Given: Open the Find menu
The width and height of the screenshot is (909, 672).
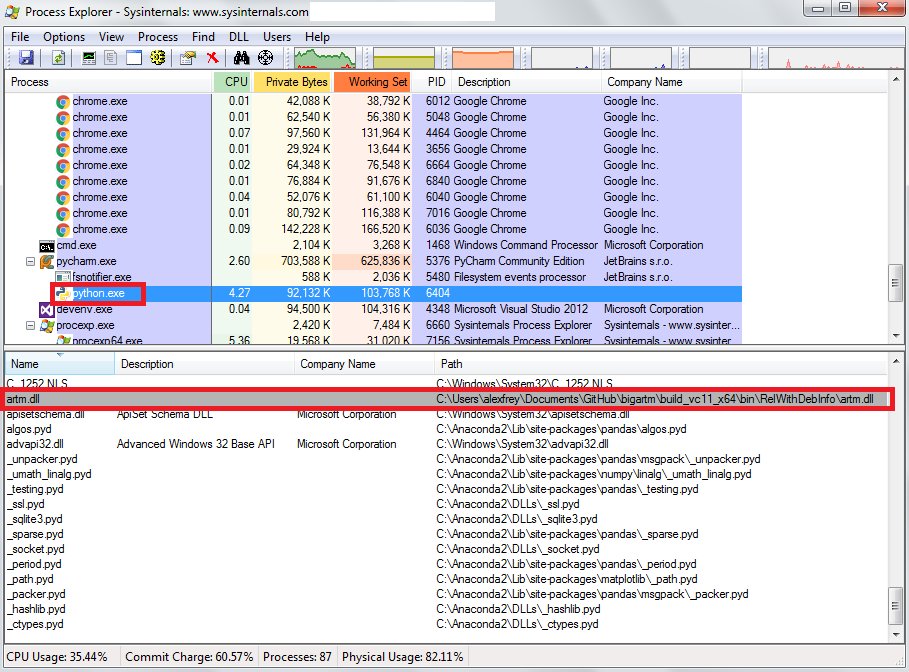Looking at the screenshot, I should 203,37.
